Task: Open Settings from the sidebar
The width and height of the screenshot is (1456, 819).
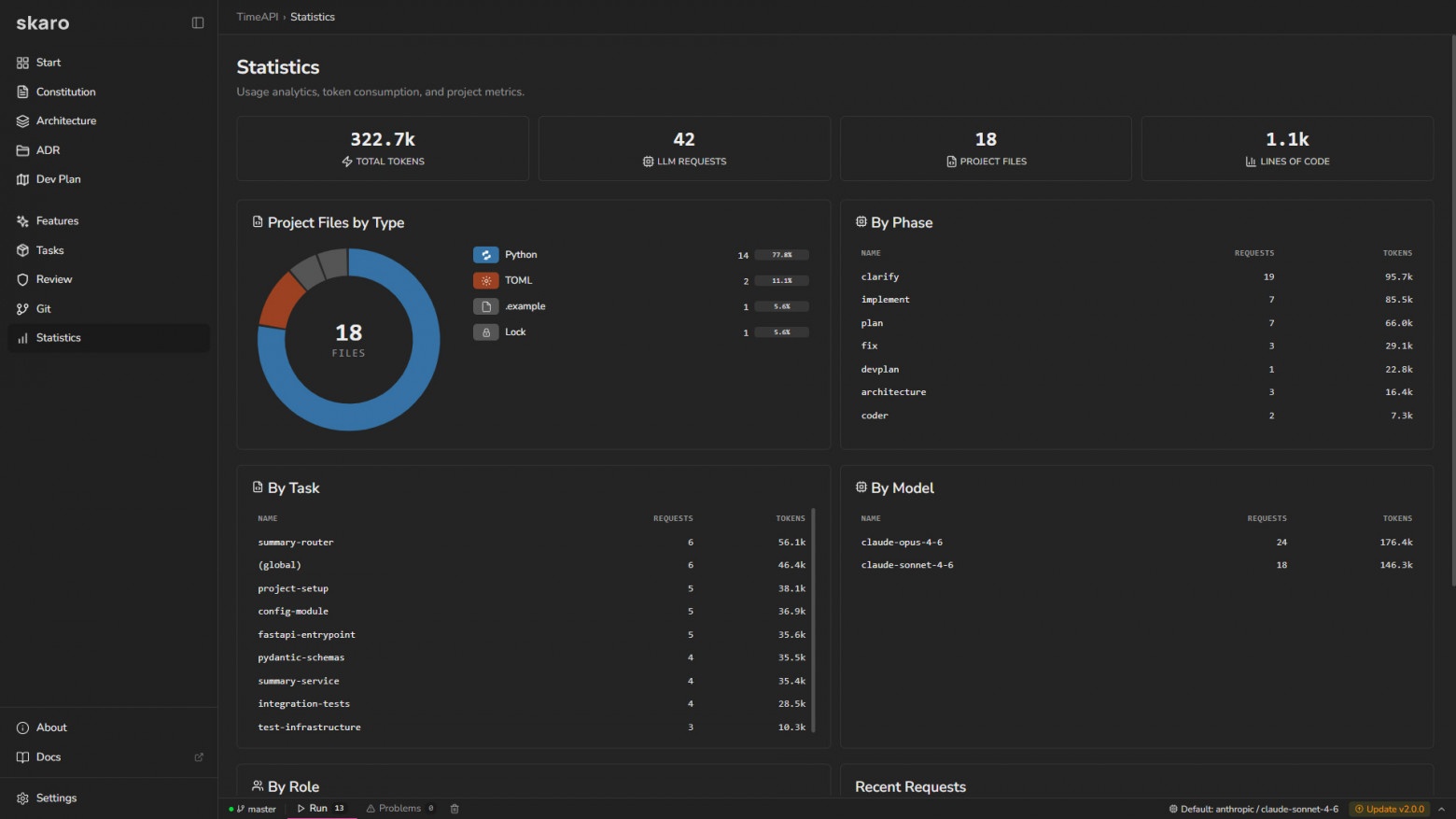Action: pyautogui.click(x=56, y=798)
